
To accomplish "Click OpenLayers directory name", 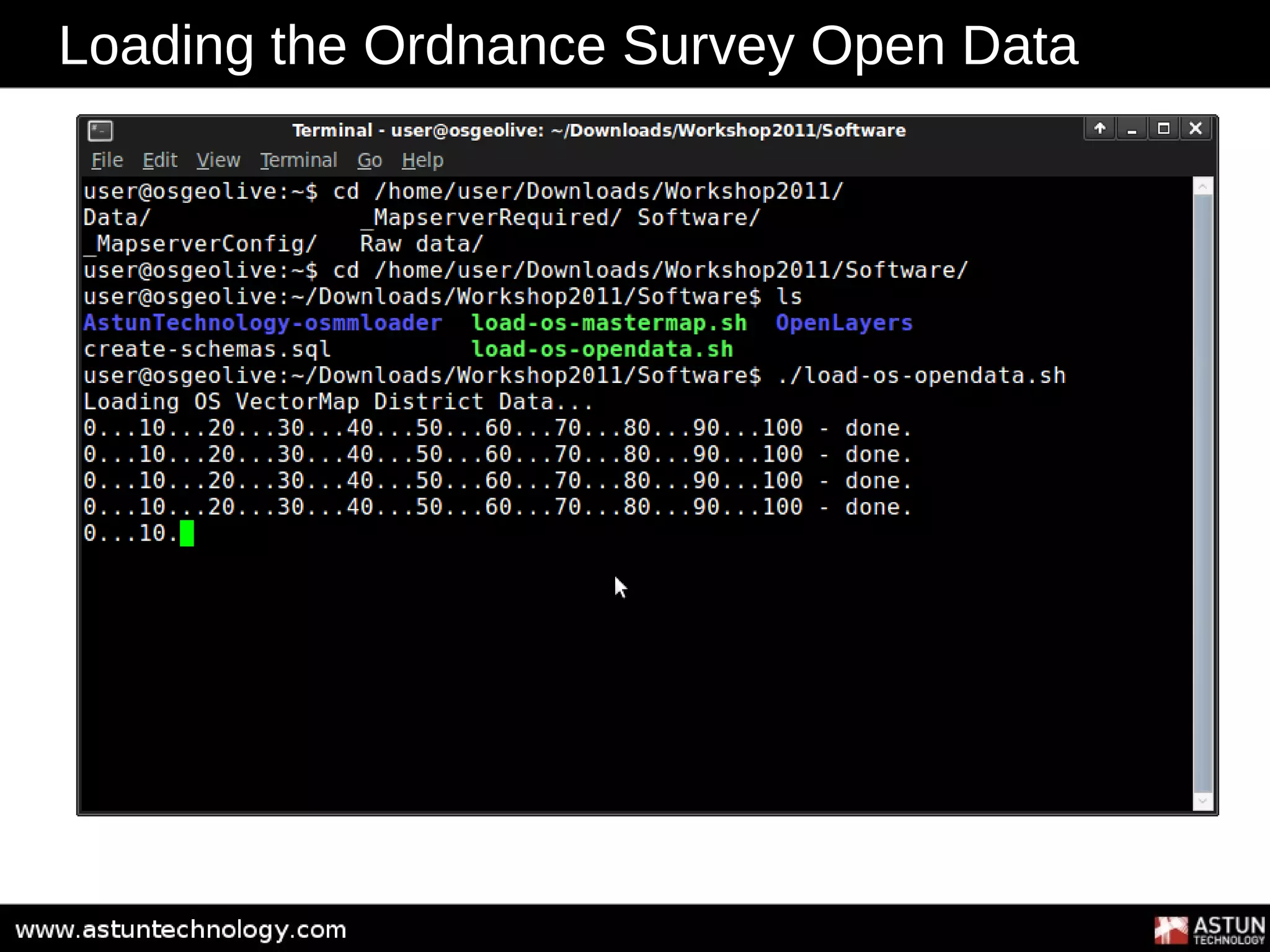I will 844,324.
